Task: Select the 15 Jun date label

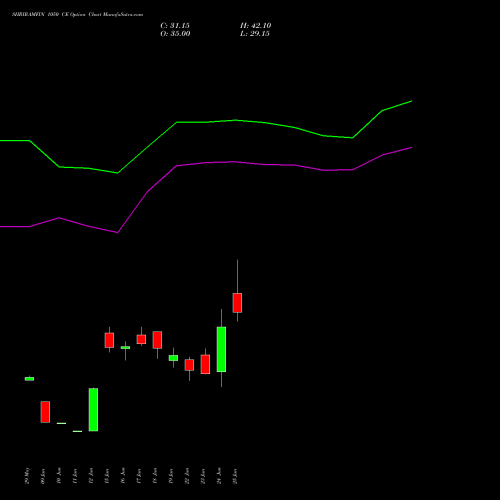Action: pos(107,476)
